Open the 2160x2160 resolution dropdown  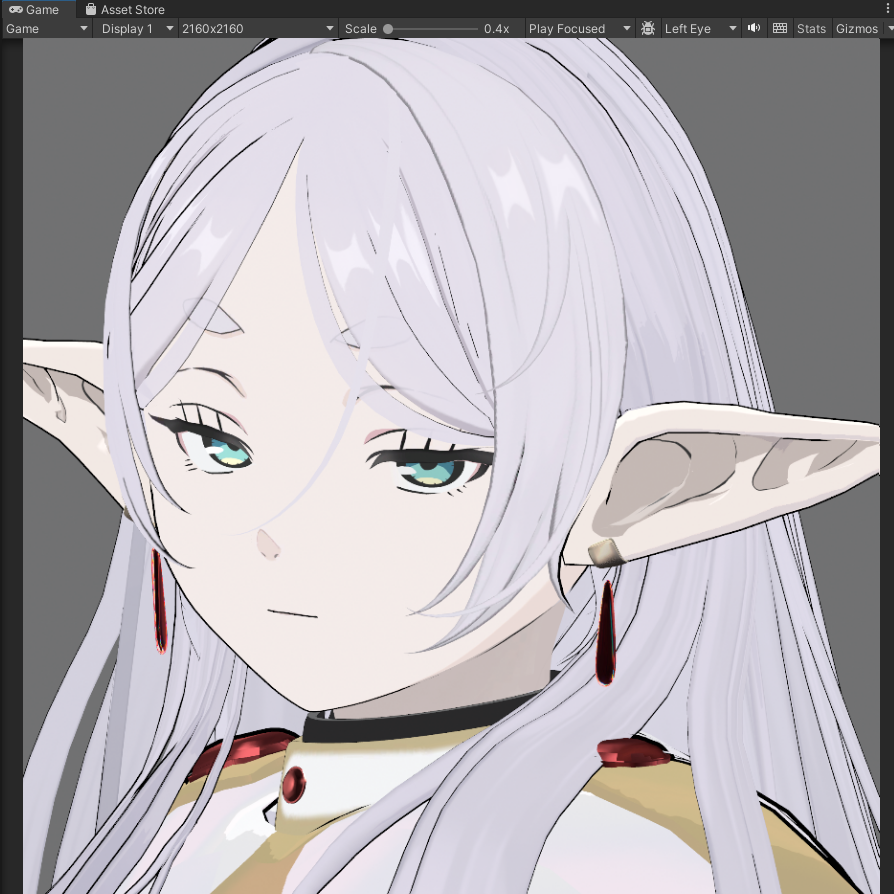258,29
